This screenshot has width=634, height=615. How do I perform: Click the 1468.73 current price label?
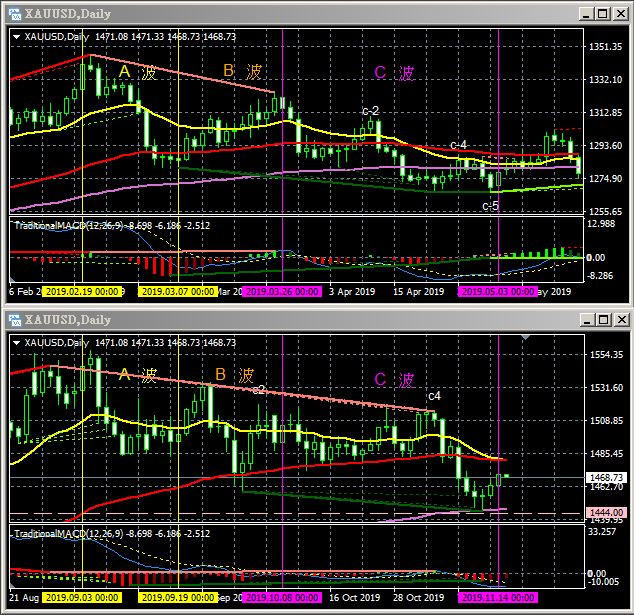coord(606,478)
